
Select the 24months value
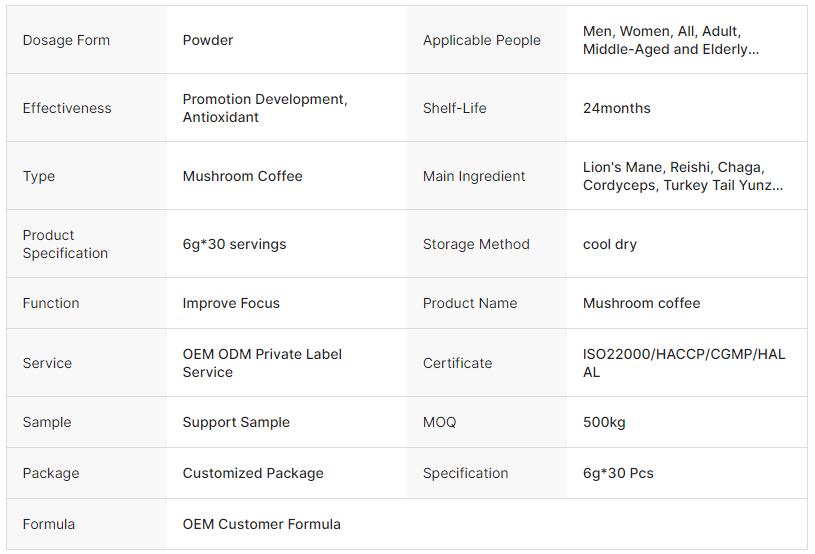coord(616,108)
